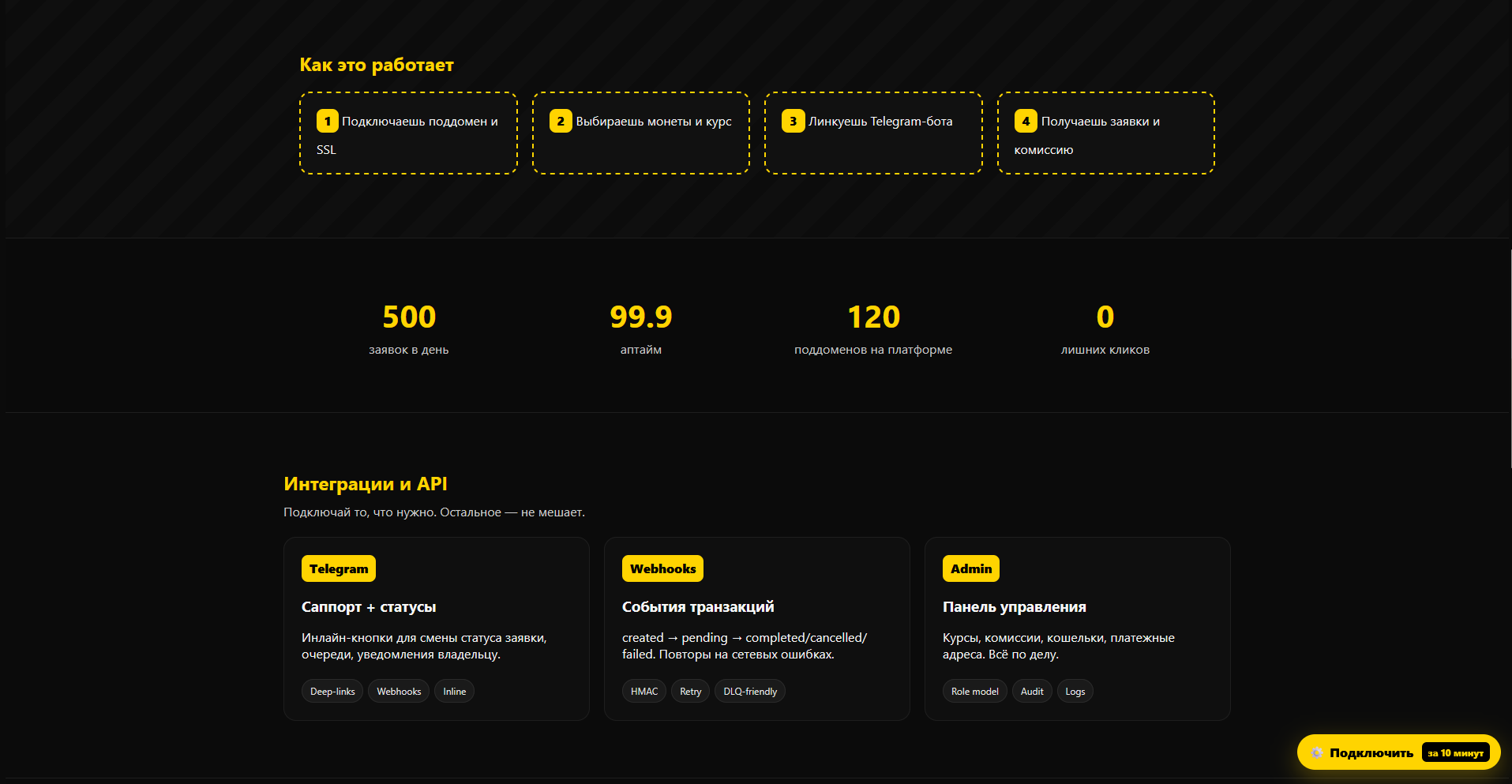Click the "за 10 минут" badge

1455,753
